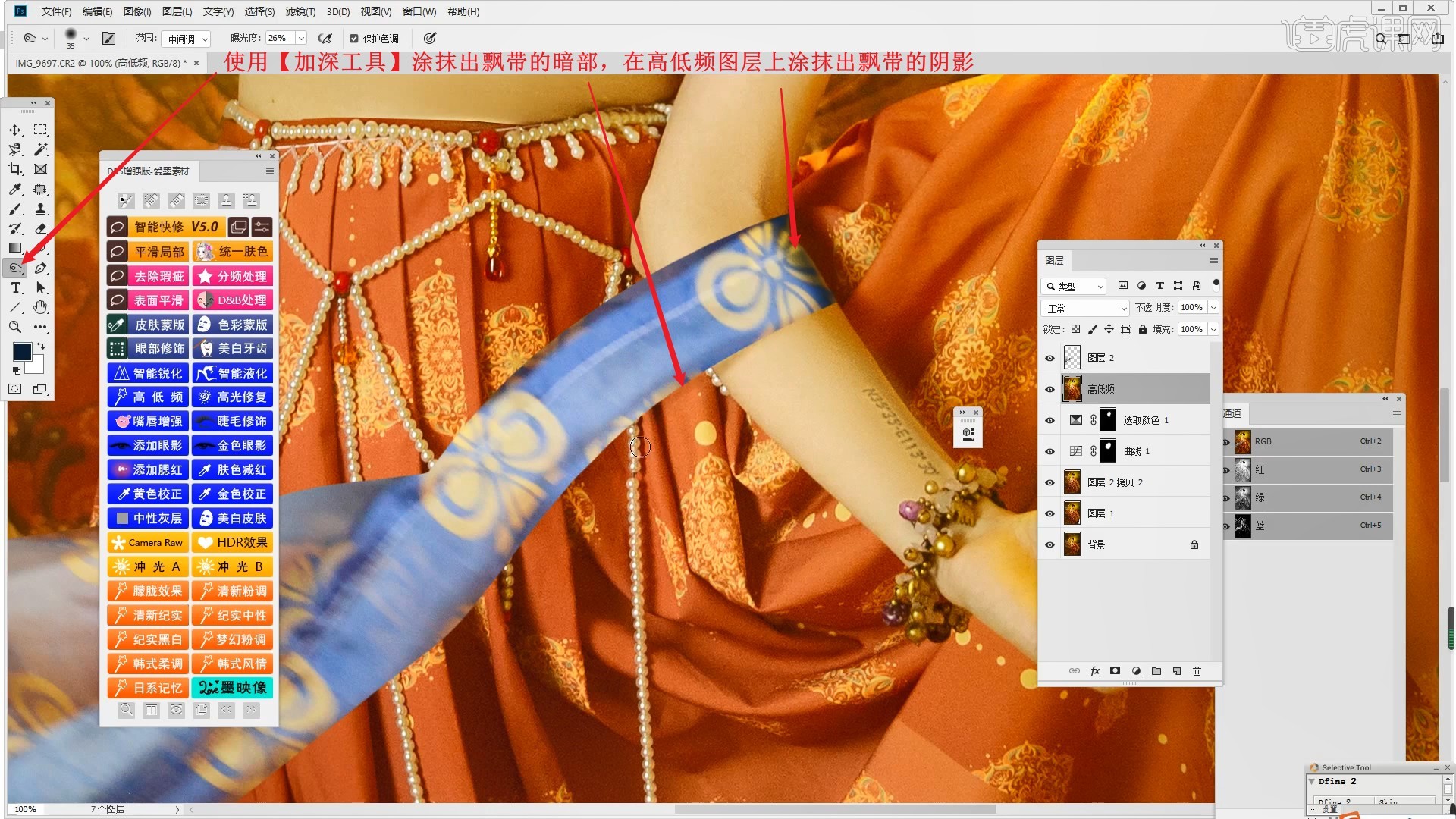Screen dimensions: 1456x819
Task: Open the 图像(I) menu
Action: [x=137, y=11]
